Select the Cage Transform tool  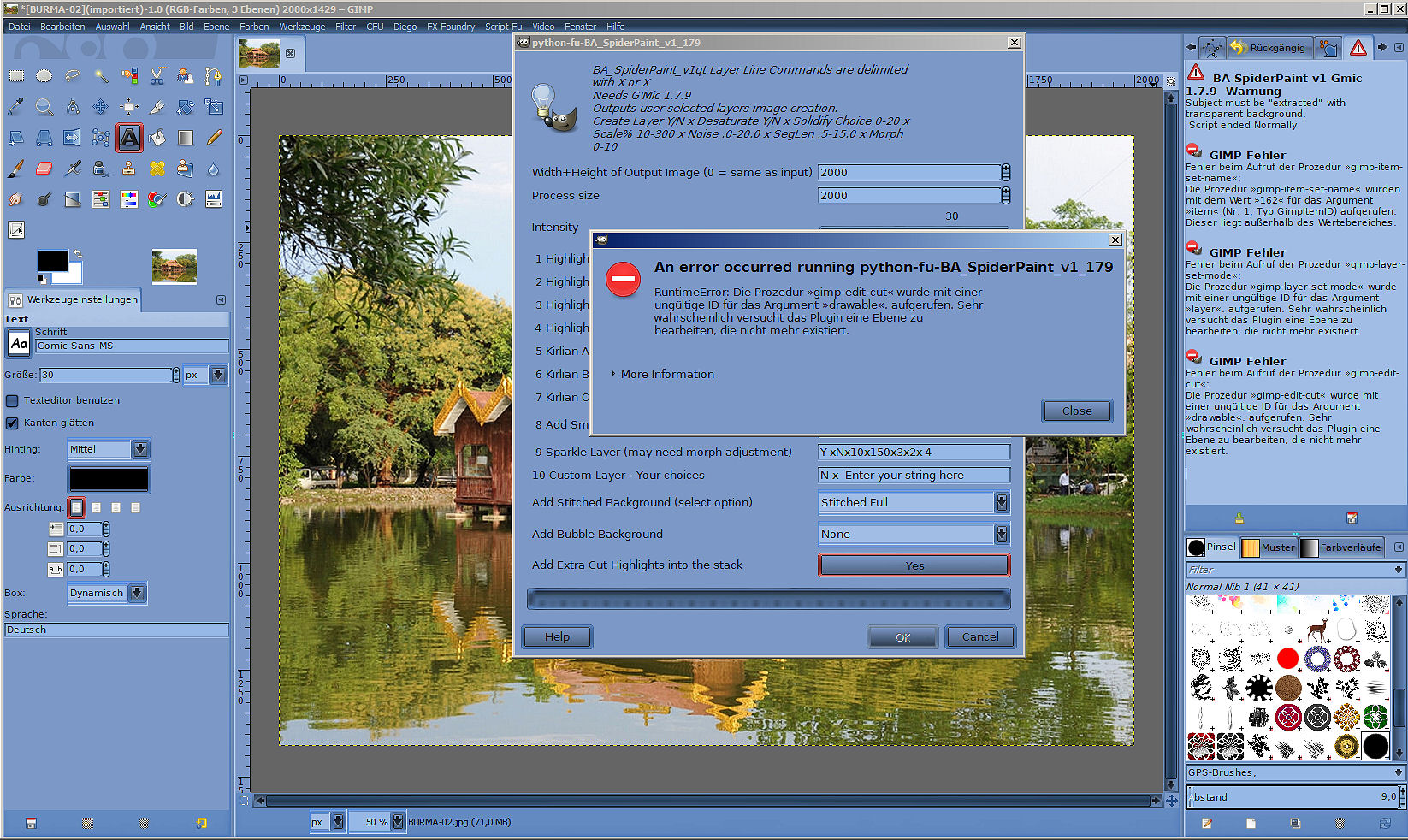[x=101, y=138]
